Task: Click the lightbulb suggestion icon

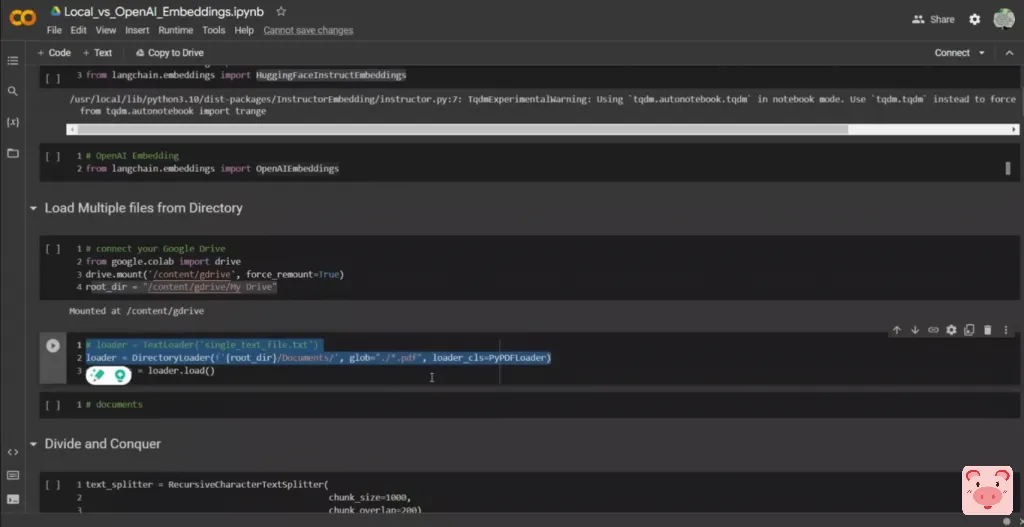Action: (x=120, y=375)
